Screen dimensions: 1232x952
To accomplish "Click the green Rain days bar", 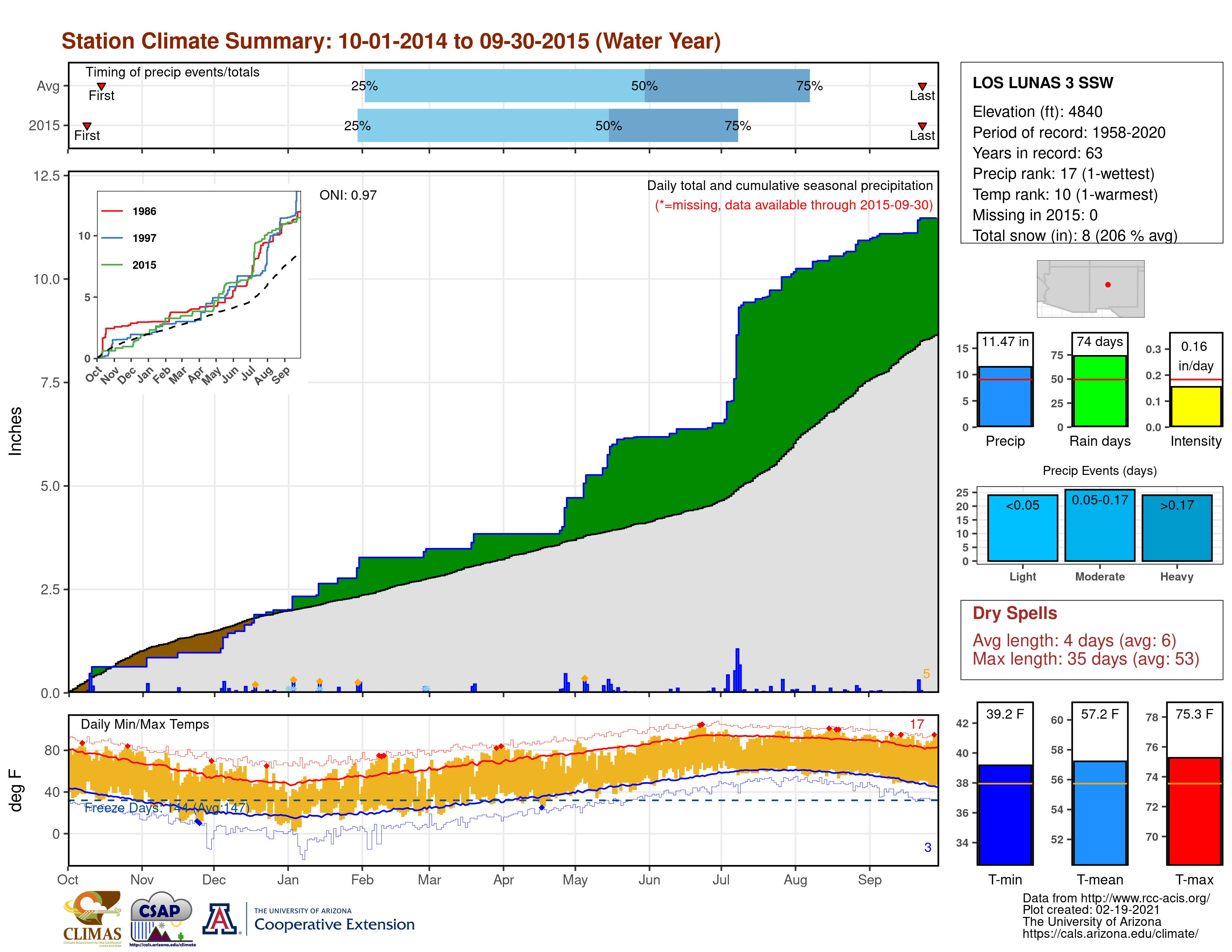I will click(1100, 391).
